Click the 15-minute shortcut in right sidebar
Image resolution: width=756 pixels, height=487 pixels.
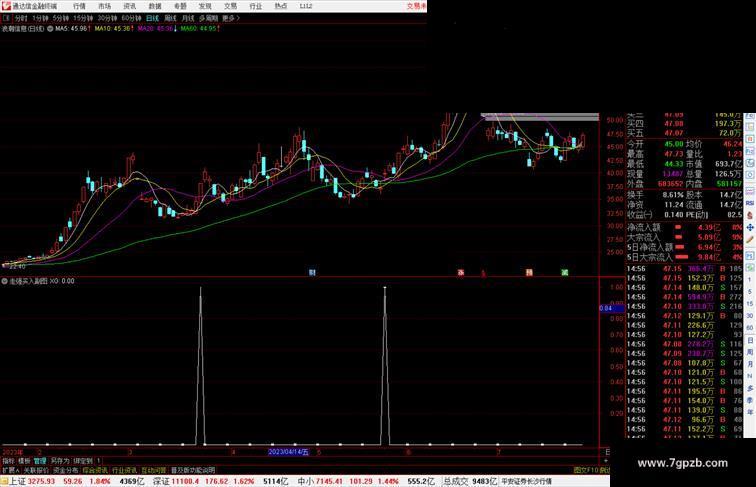[750, 304]
